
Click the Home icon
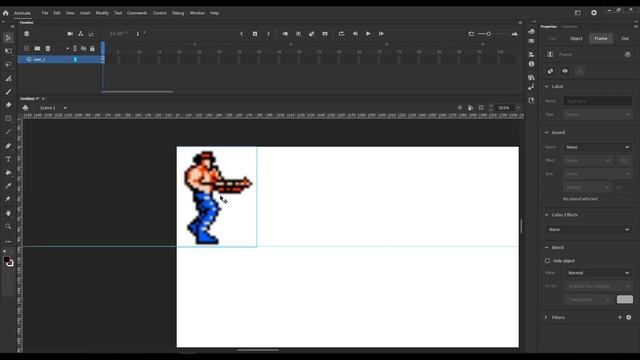pyautogui.click(x=5, y=13)
